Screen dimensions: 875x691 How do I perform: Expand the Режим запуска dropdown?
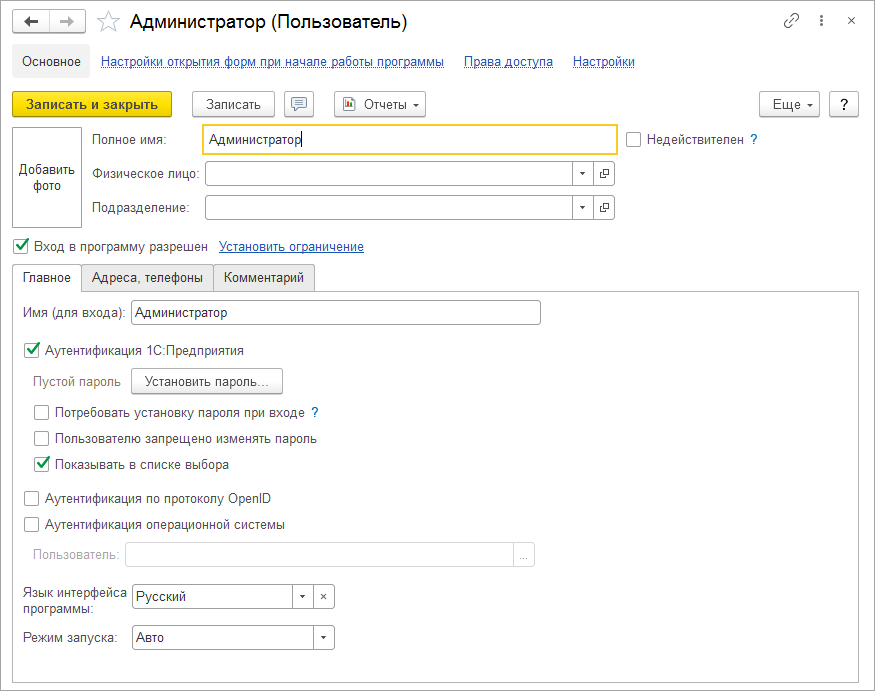(323, 638)
